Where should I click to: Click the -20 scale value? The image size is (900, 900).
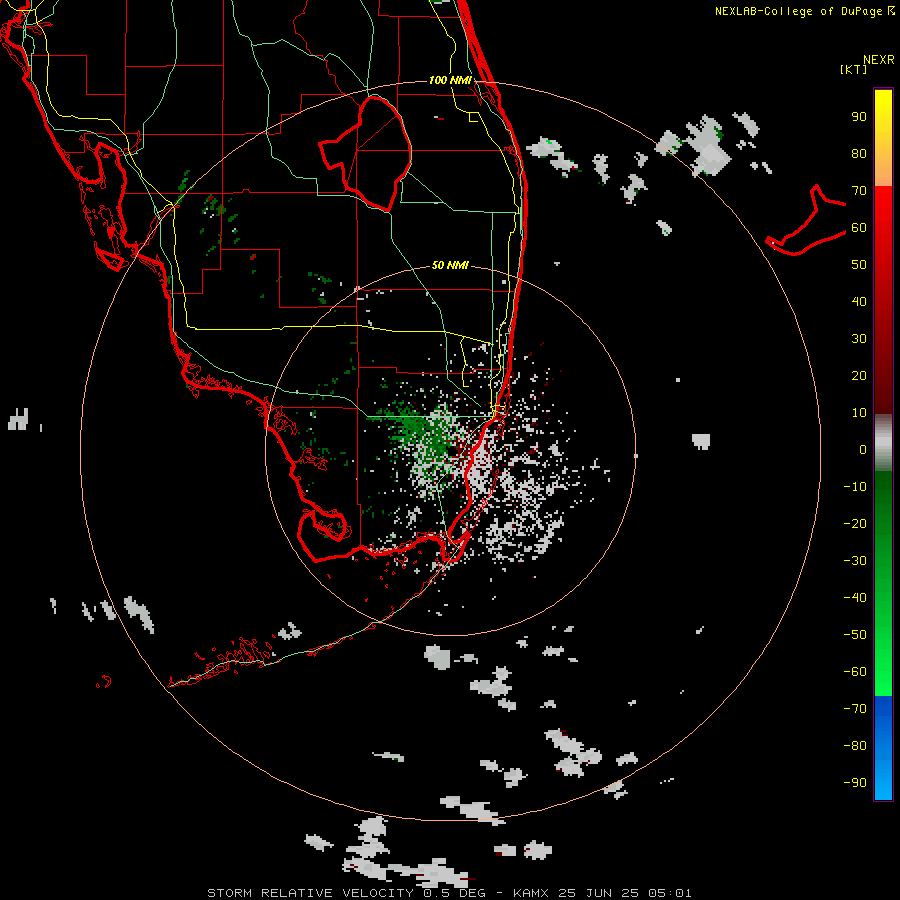855,524
